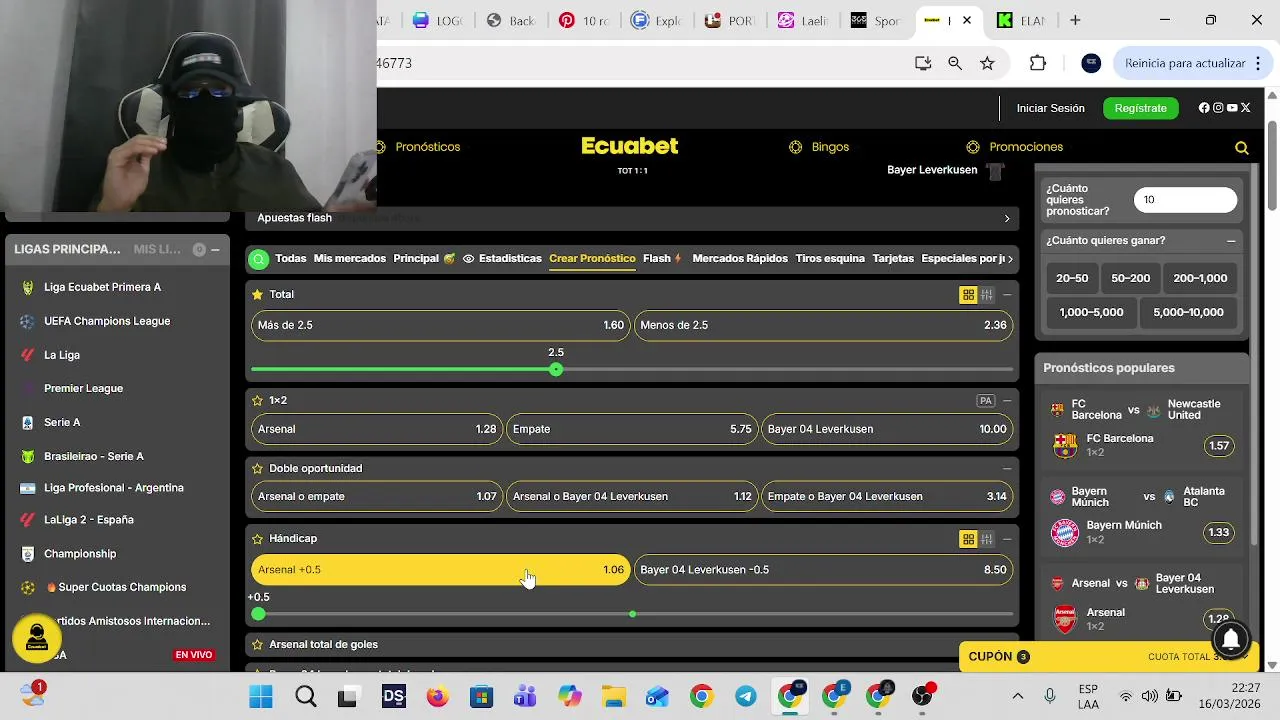Select the Flash markets tab
1280x720 pixels.
[x=662, y=258]
